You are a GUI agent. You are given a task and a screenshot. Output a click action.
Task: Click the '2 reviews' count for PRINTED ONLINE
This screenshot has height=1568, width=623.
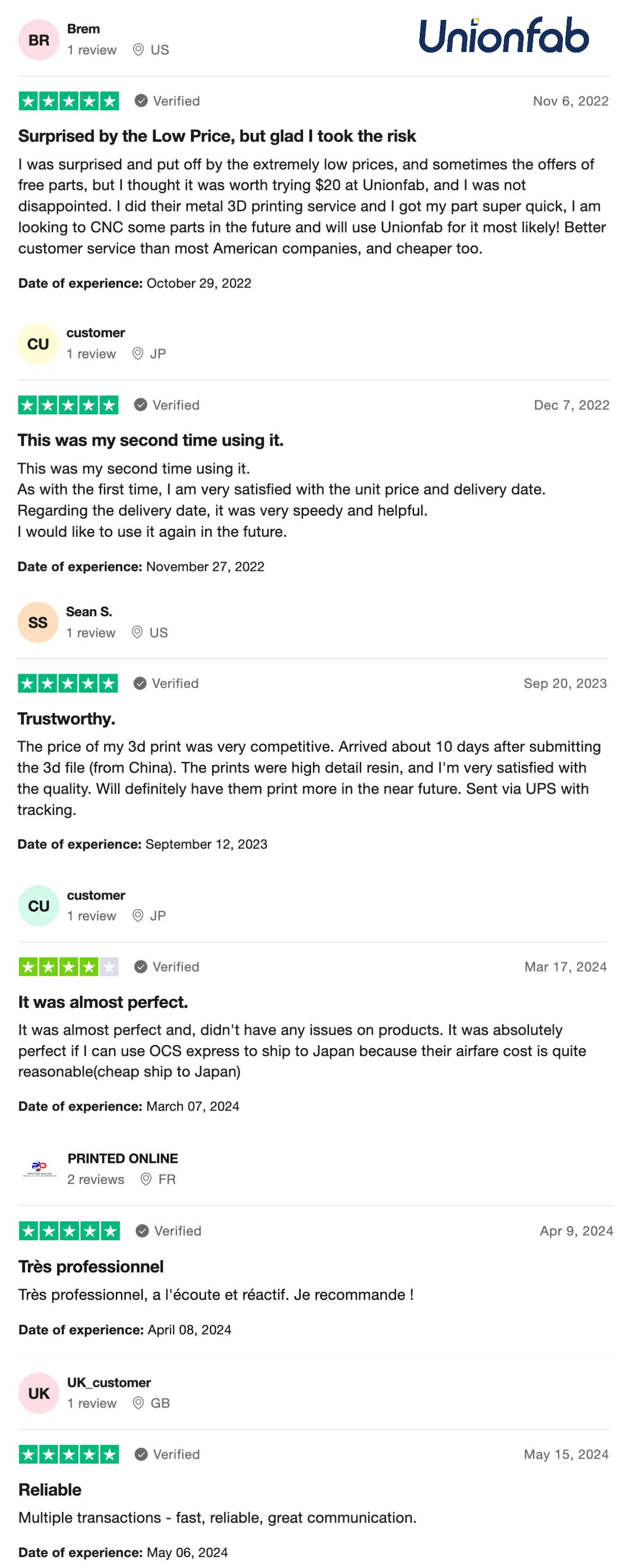95,1179
